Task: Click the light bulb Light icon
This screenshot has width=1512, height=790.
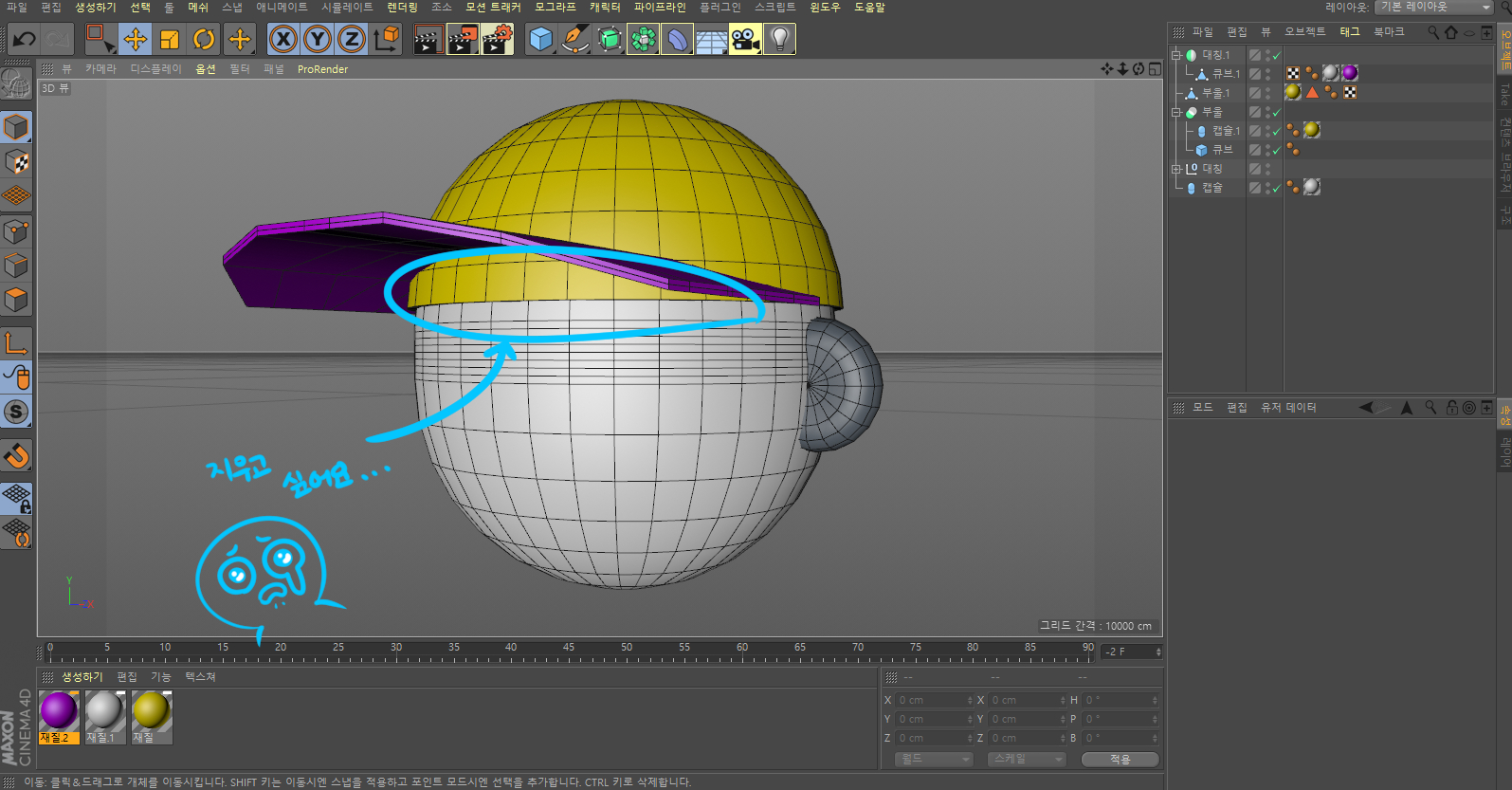Action: point(779,40)
